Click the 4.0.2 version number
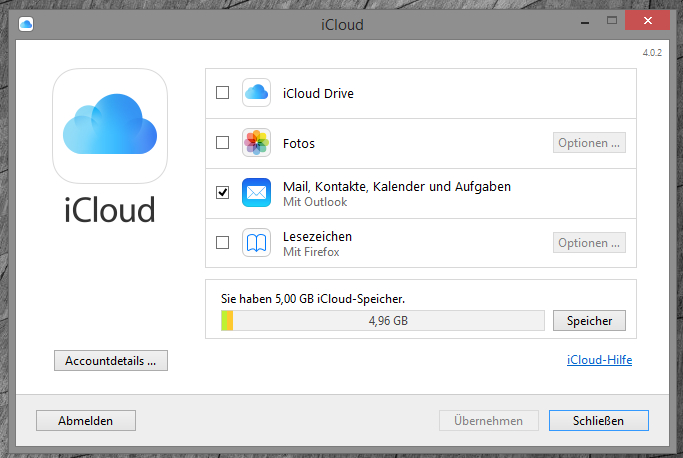 (652, 53)
